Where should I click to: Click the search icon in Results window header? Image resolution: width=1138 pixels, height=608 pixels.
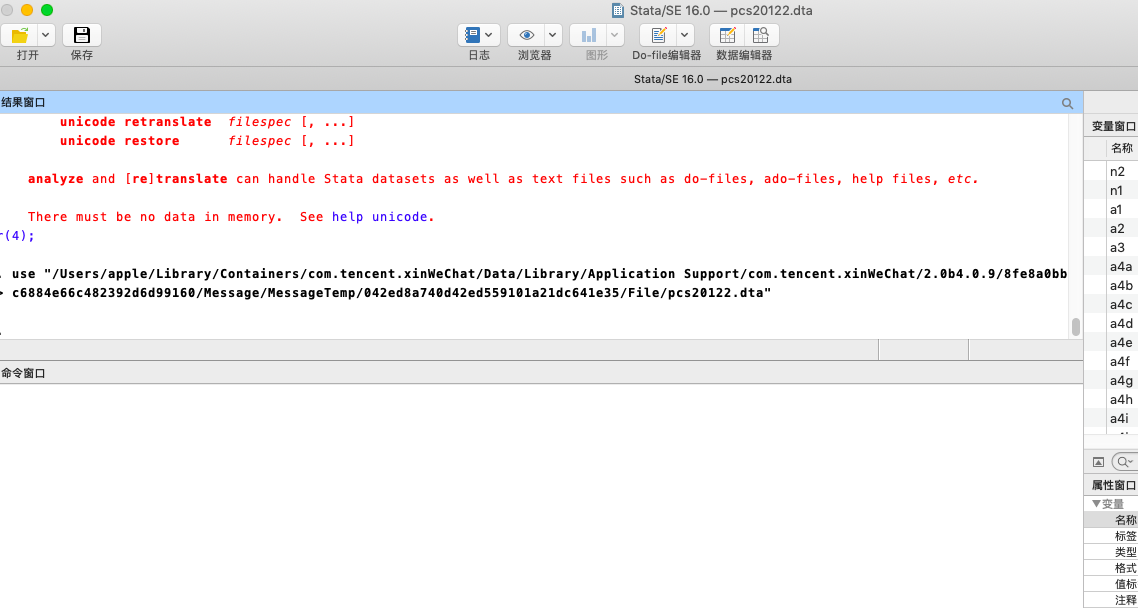(1068, 104)
